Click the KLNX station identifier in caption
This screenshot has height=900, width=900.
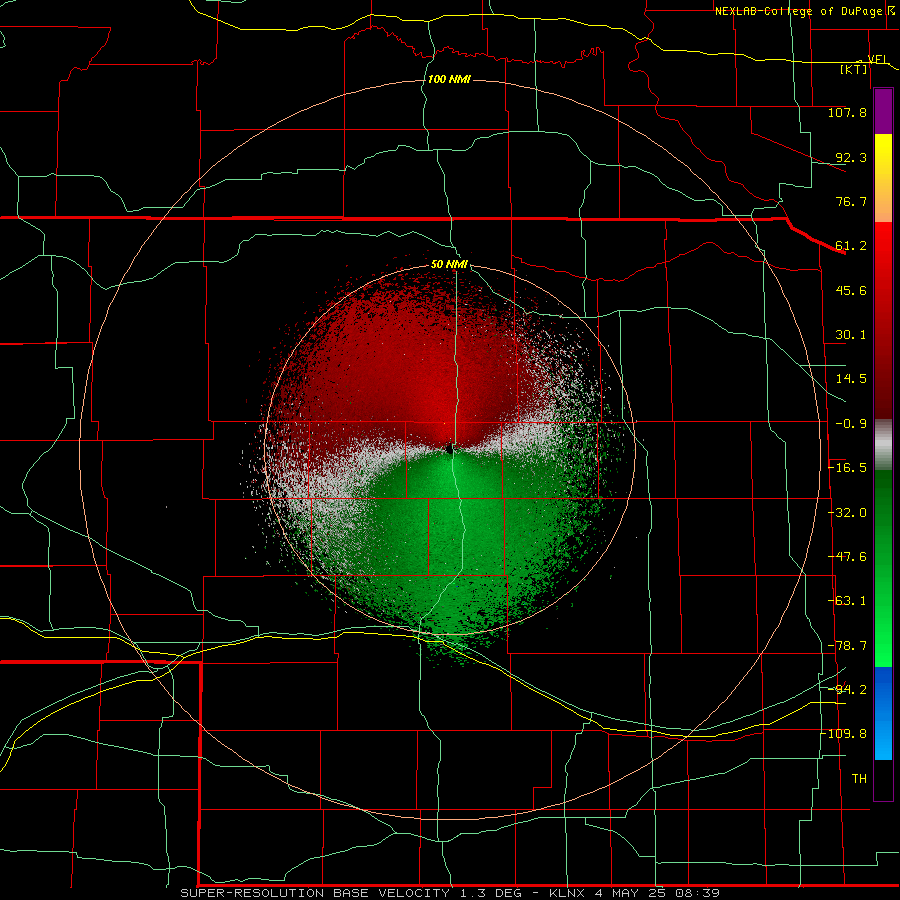[x=568, y=893]
